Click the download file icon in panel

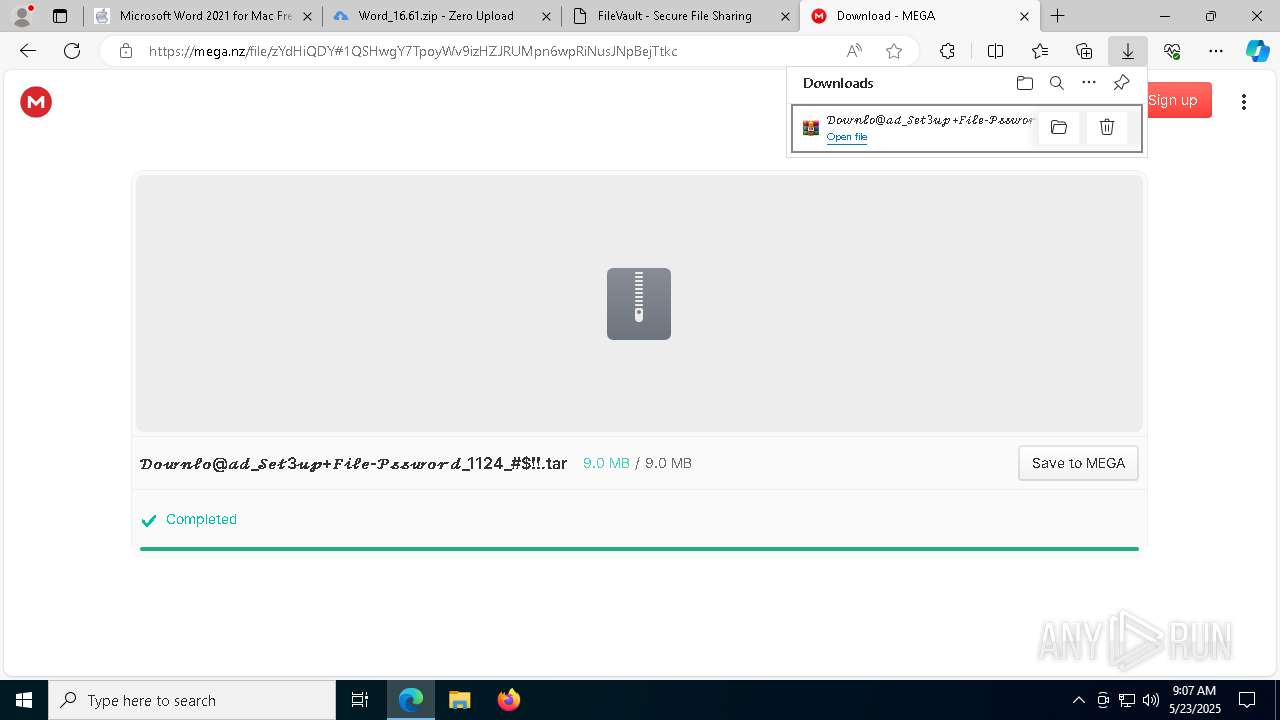click(x=811, y=128)
